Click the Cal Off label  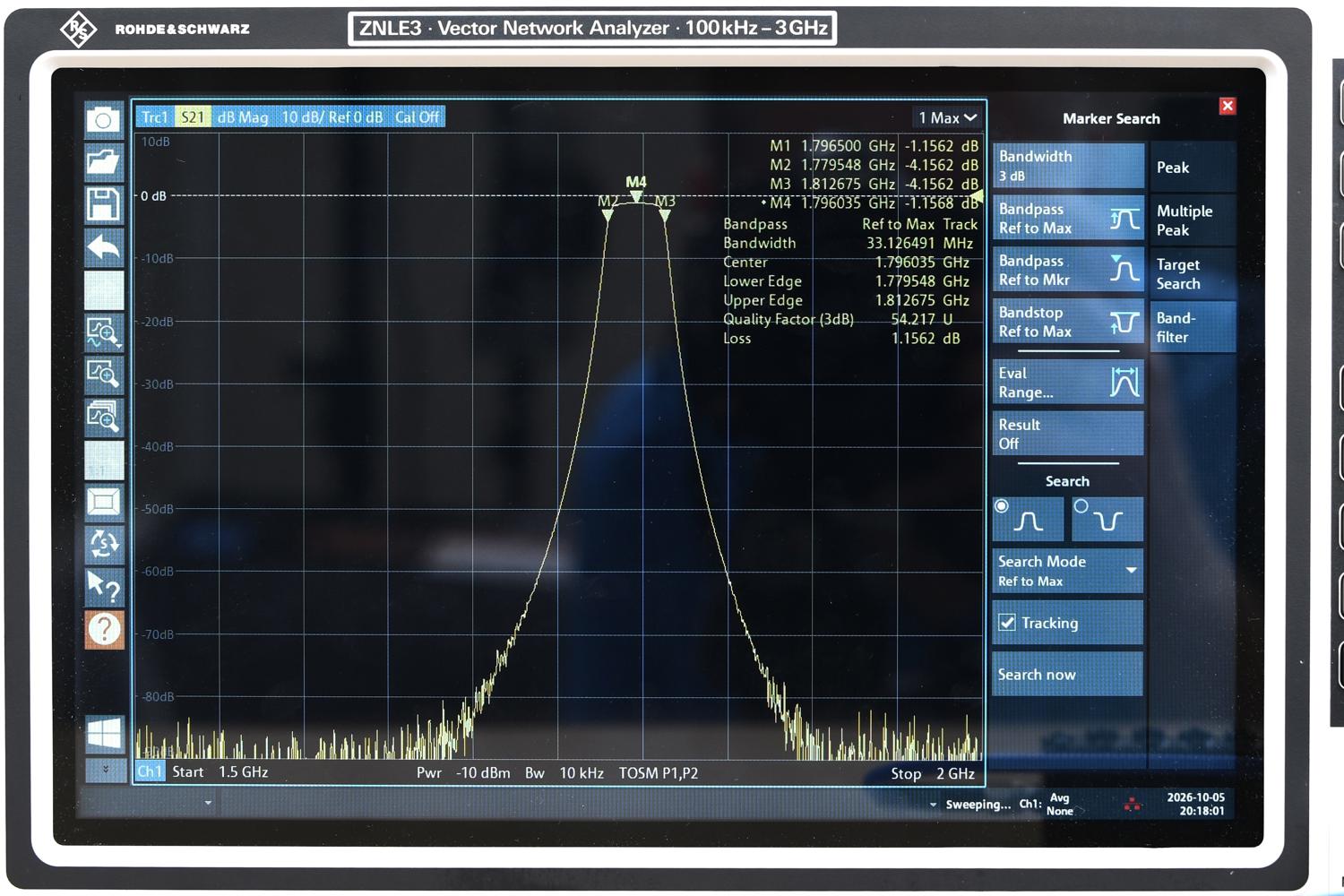click(x=417, y=117)
